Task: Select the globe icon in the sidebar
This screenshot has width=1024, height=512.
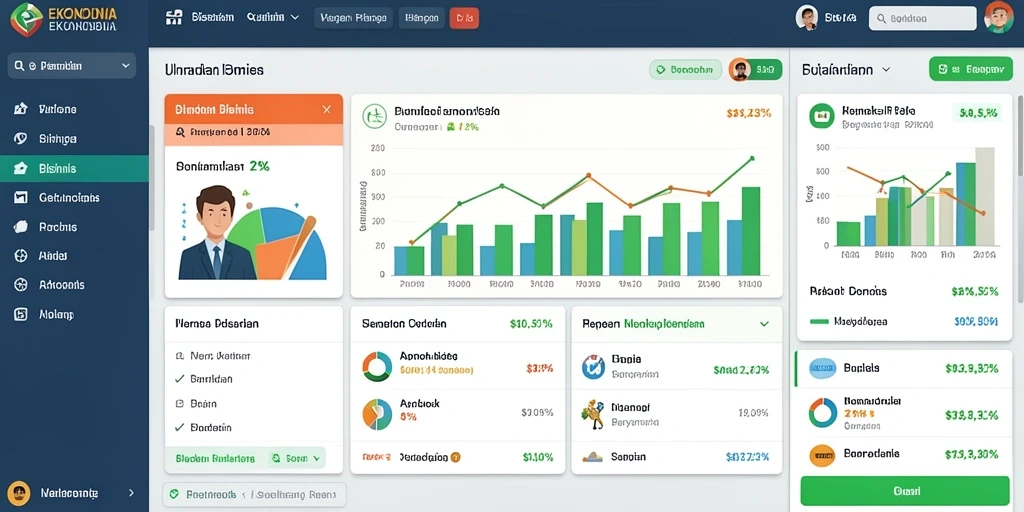Action: (21, 255)
